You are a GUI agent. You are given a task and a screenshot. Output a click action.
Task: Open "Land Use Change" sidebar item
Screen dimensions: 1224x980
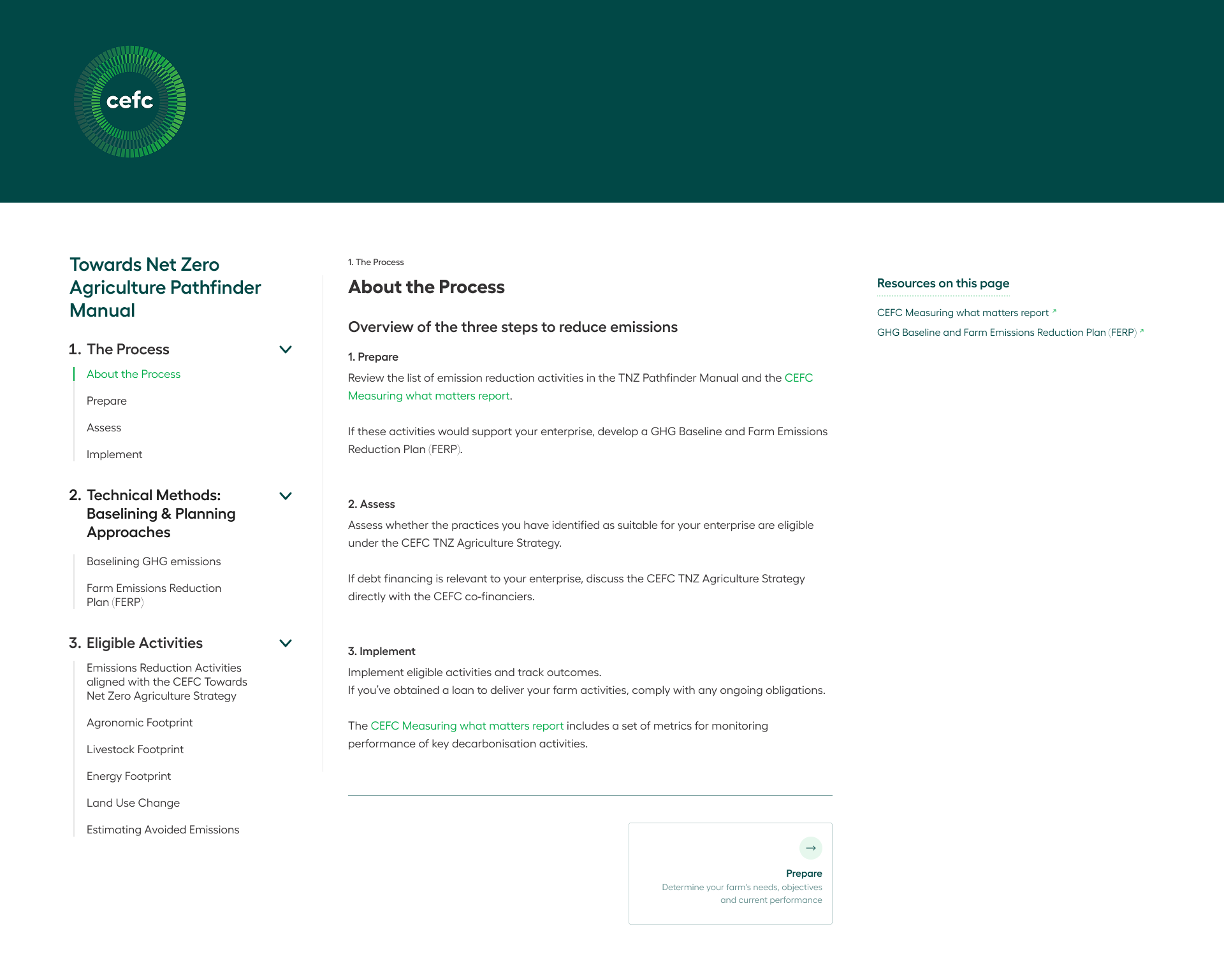point(133,803)
